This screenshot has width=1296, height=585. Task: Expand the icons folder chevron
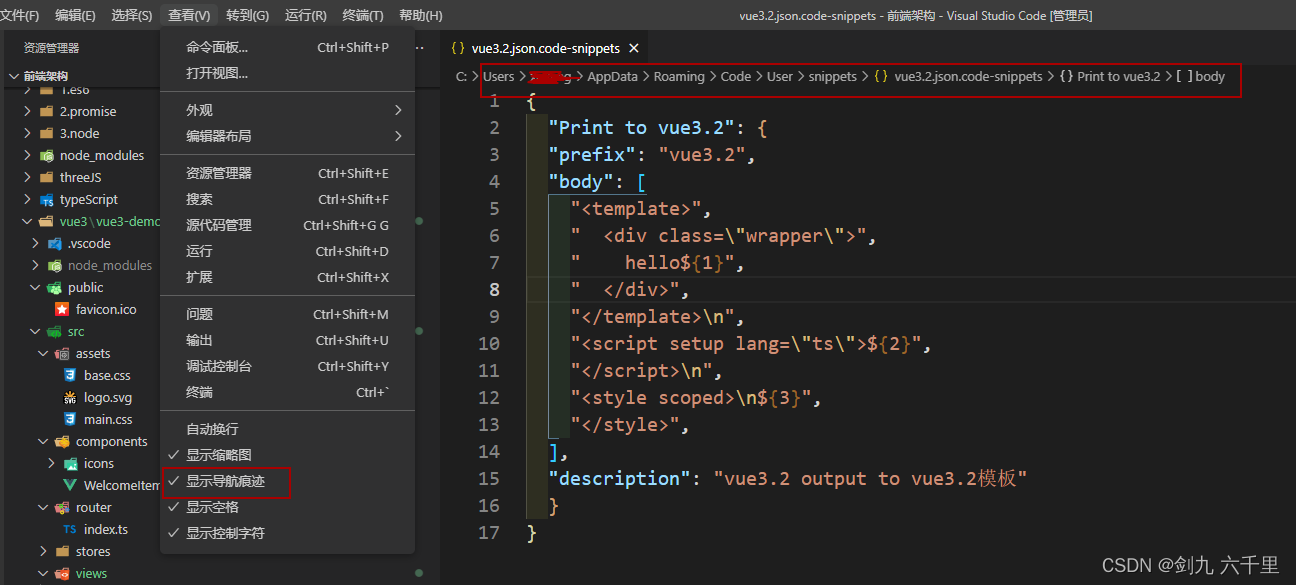point(52,463)
